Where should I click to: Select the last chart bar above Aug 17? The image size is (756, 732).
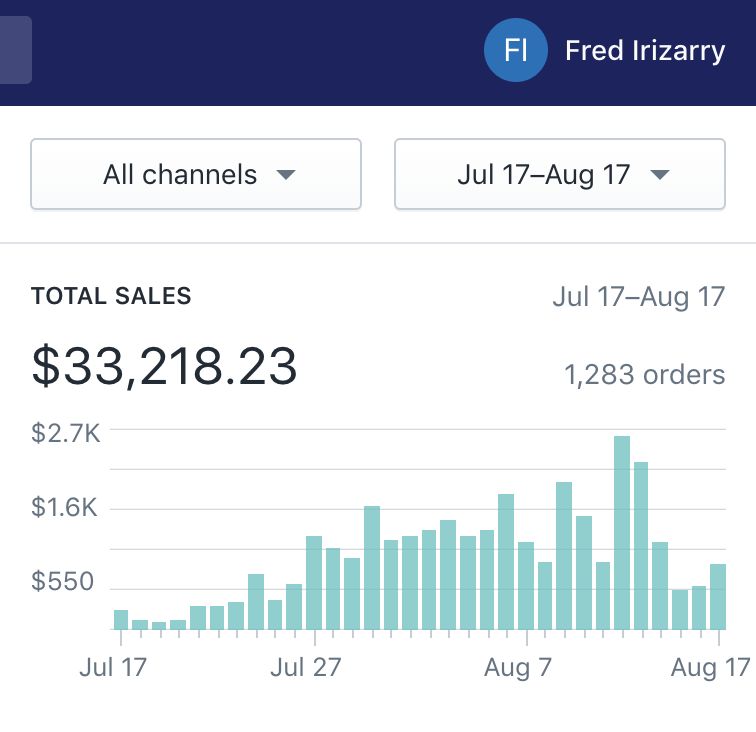[x=718, y=596]
